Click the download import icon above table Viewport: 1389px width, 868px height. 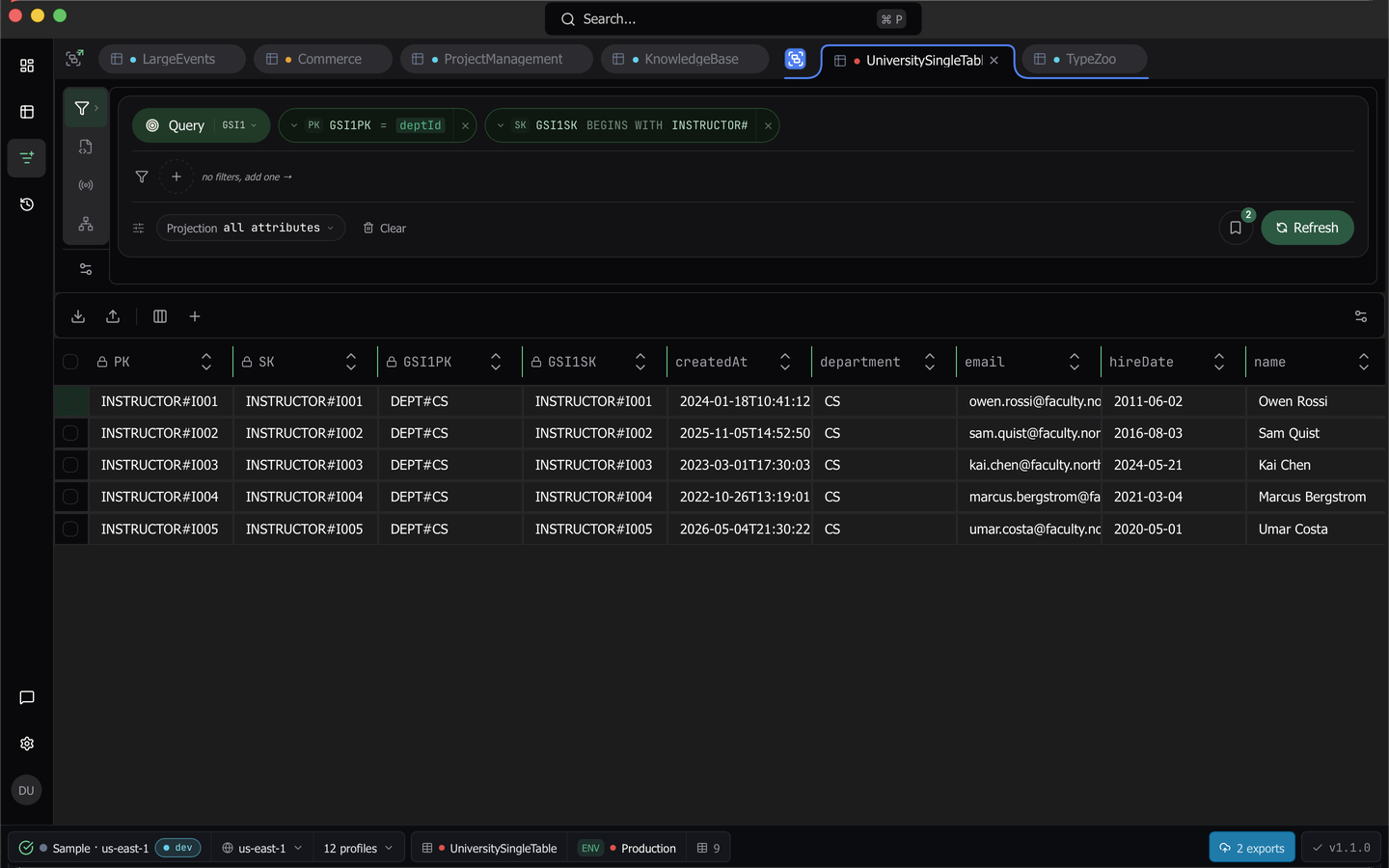pyautogui.click(x=78, y=316)
